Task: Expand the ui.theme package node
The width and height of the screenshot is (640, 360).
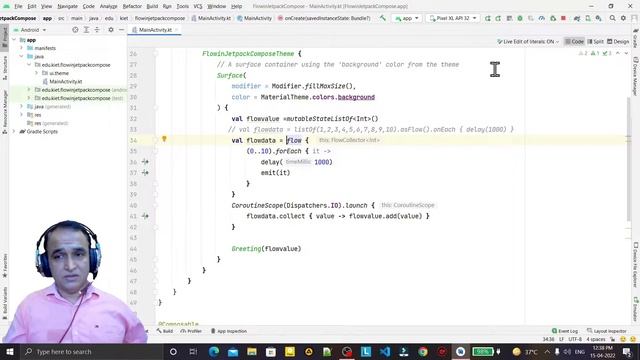Action: click(36, 73)
